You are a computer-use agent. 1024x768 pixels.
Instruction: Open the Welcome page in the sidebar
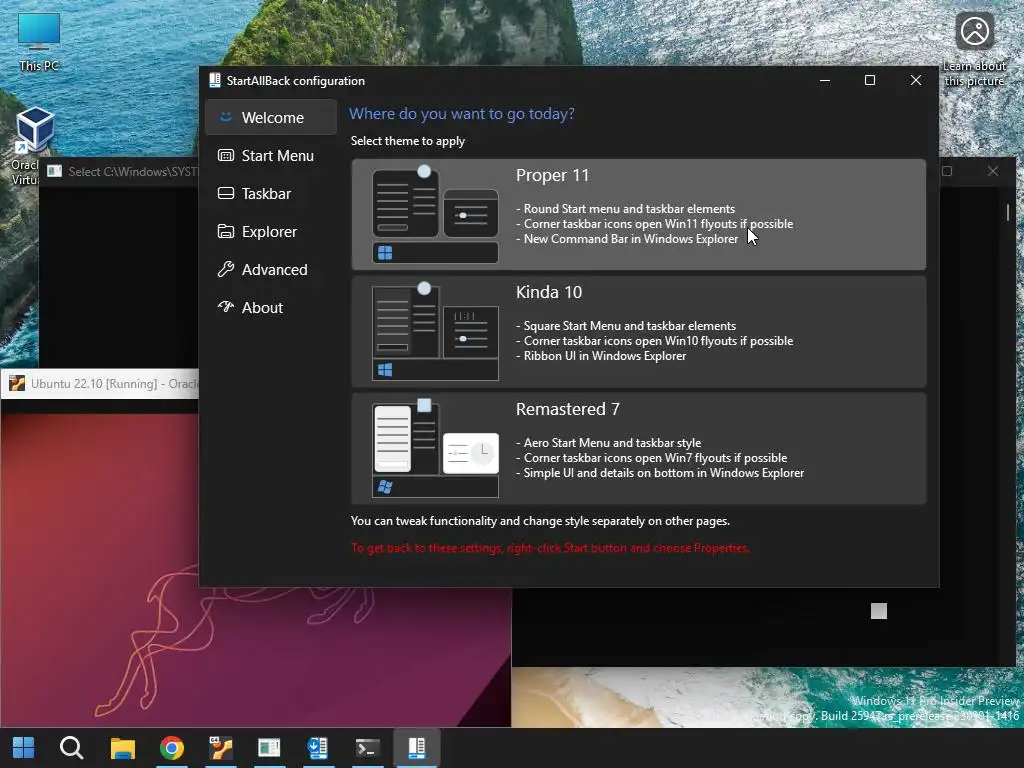[x=271, y=118]
